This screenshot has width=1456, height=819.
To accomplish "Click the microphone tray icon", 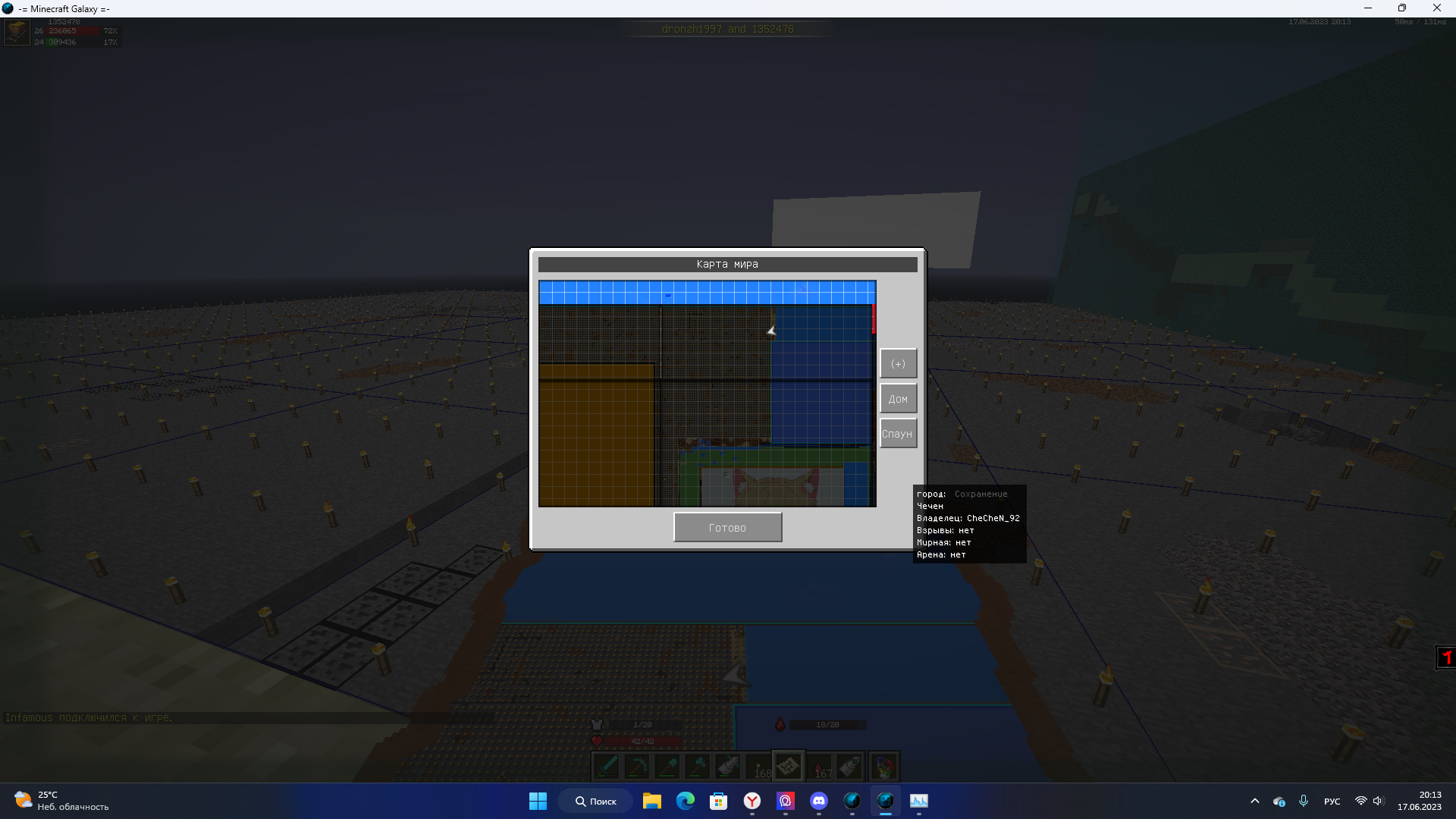I will tap(1303, 801).
